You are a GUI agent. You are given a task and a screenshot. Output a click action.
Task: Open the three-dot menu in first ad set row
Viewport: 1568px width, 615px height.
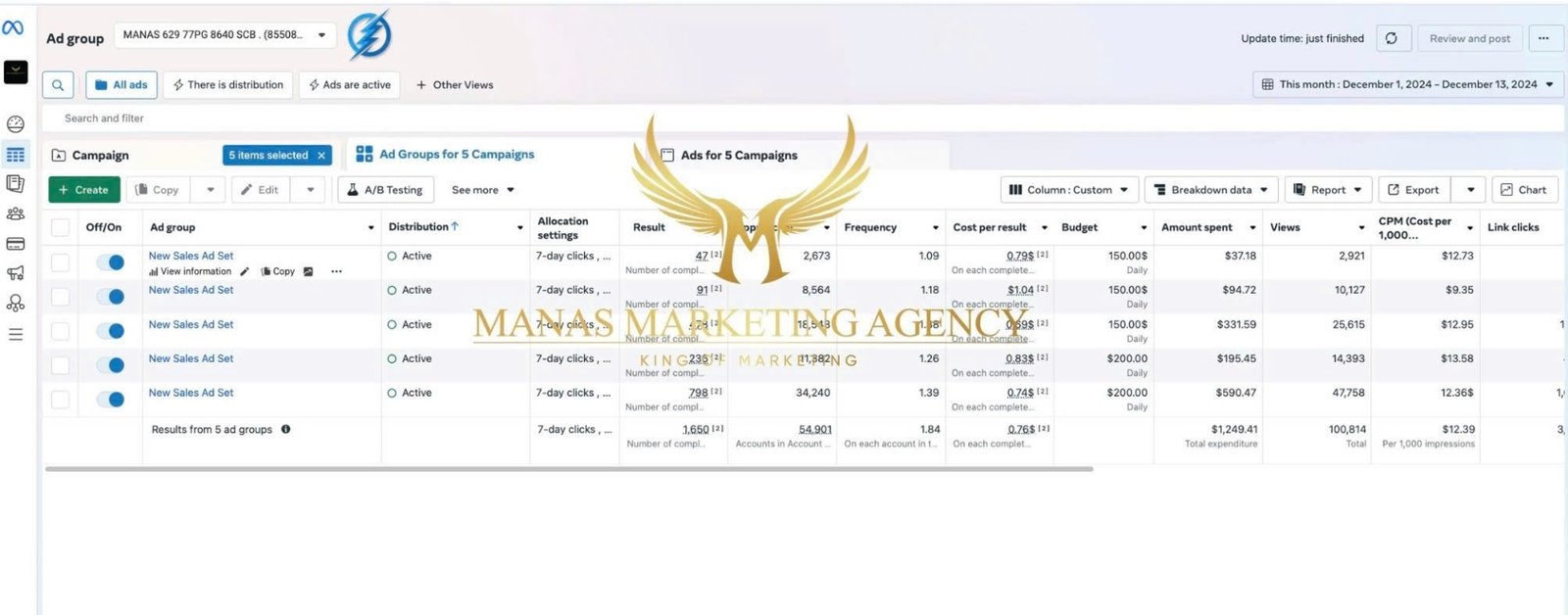coord(336,271)
